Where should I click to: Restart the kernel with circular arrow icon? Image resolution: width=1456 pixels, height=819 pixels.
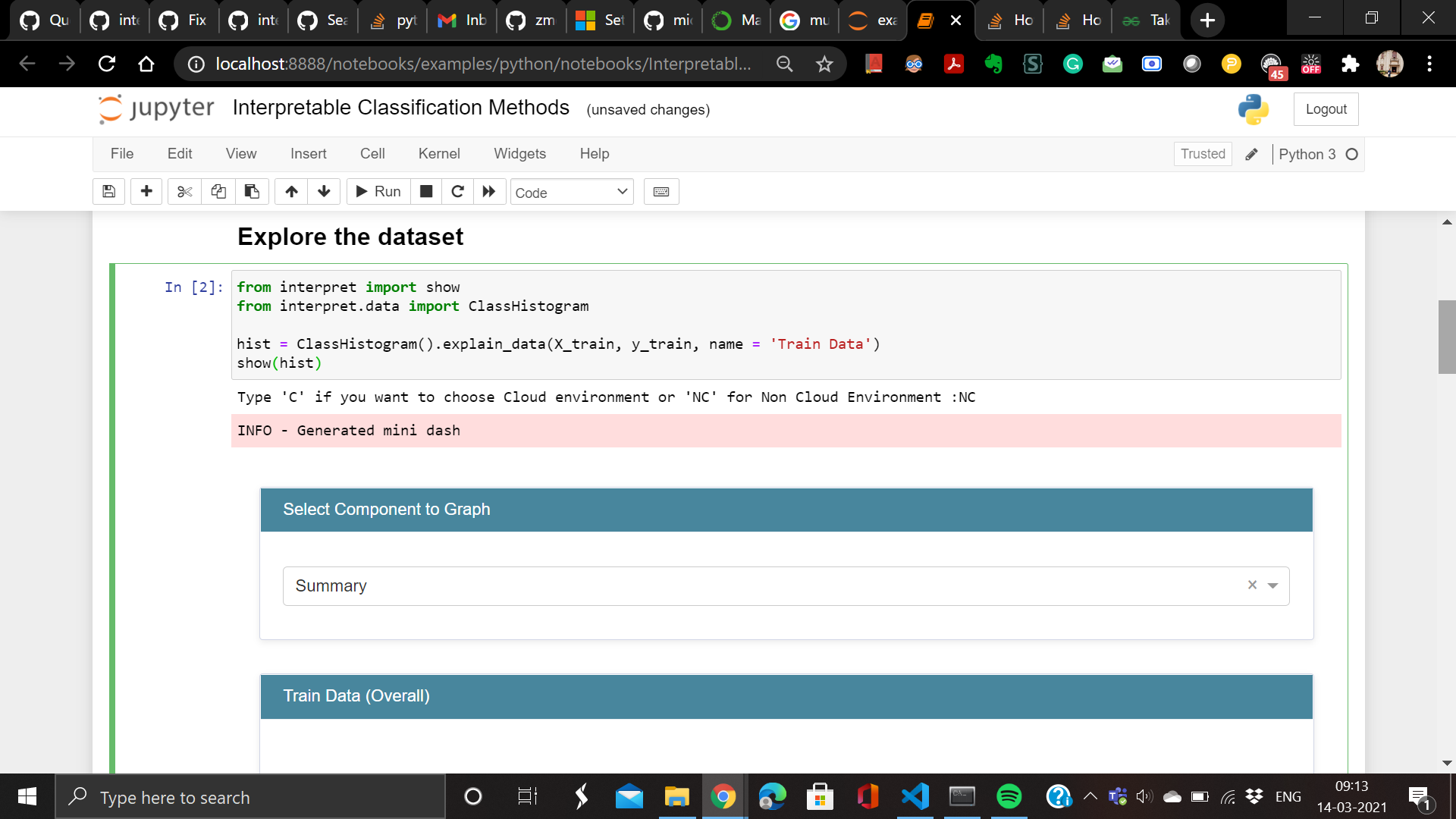pos(457,192)
